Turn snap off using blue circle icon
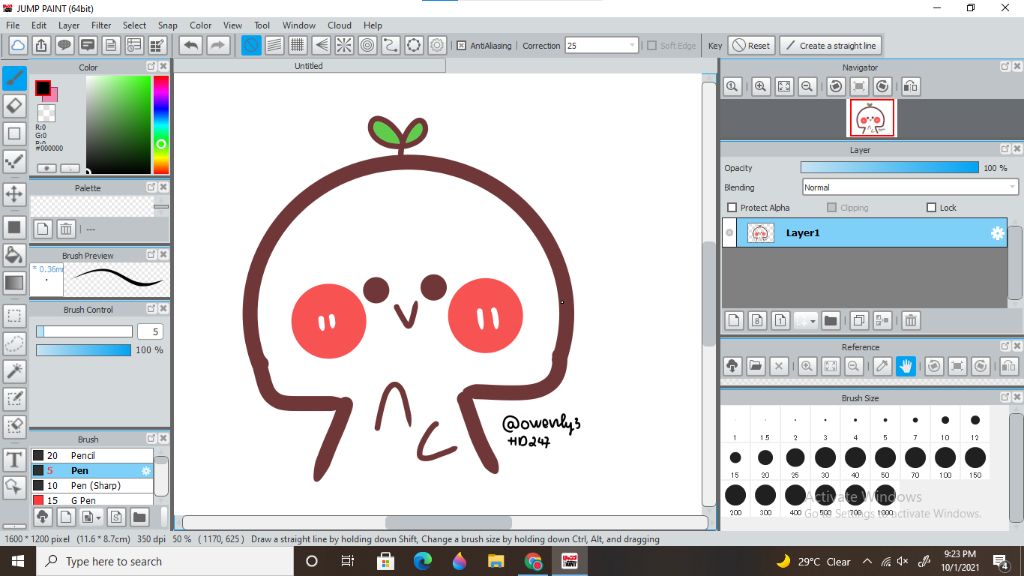Viewport: 1024px width, 576px height. point(251,45)
